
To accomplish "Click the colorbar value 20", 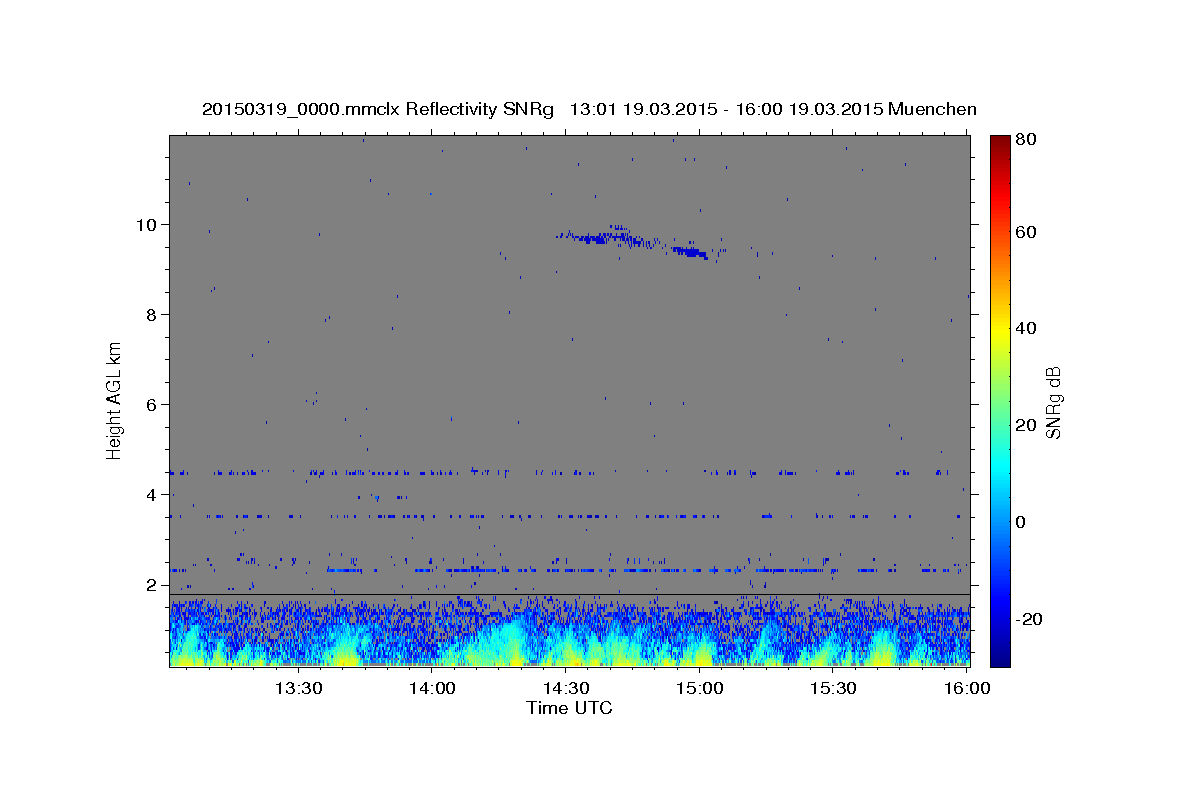I will 1028,425.
